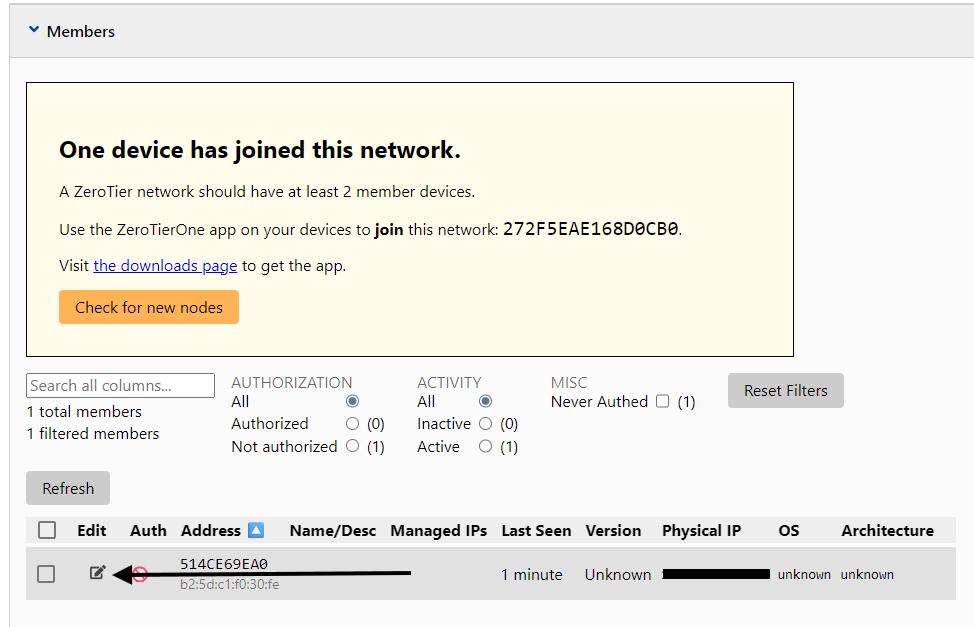
Task: Click the edit pencil icon for member 514CE69EA0
Action: pyautogui.click(x=97, y=573)
